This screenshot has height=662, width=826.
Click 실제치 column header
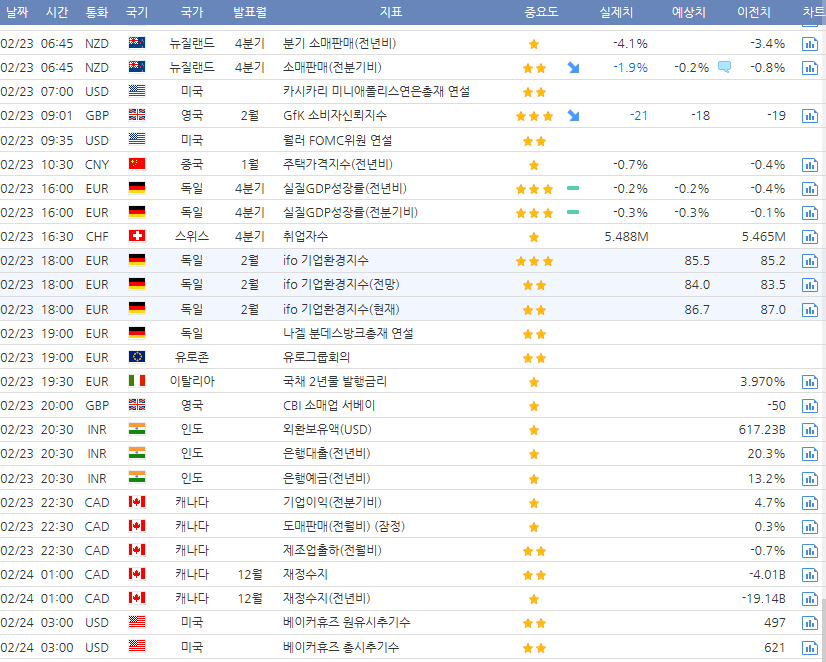(x=616, y=12)
